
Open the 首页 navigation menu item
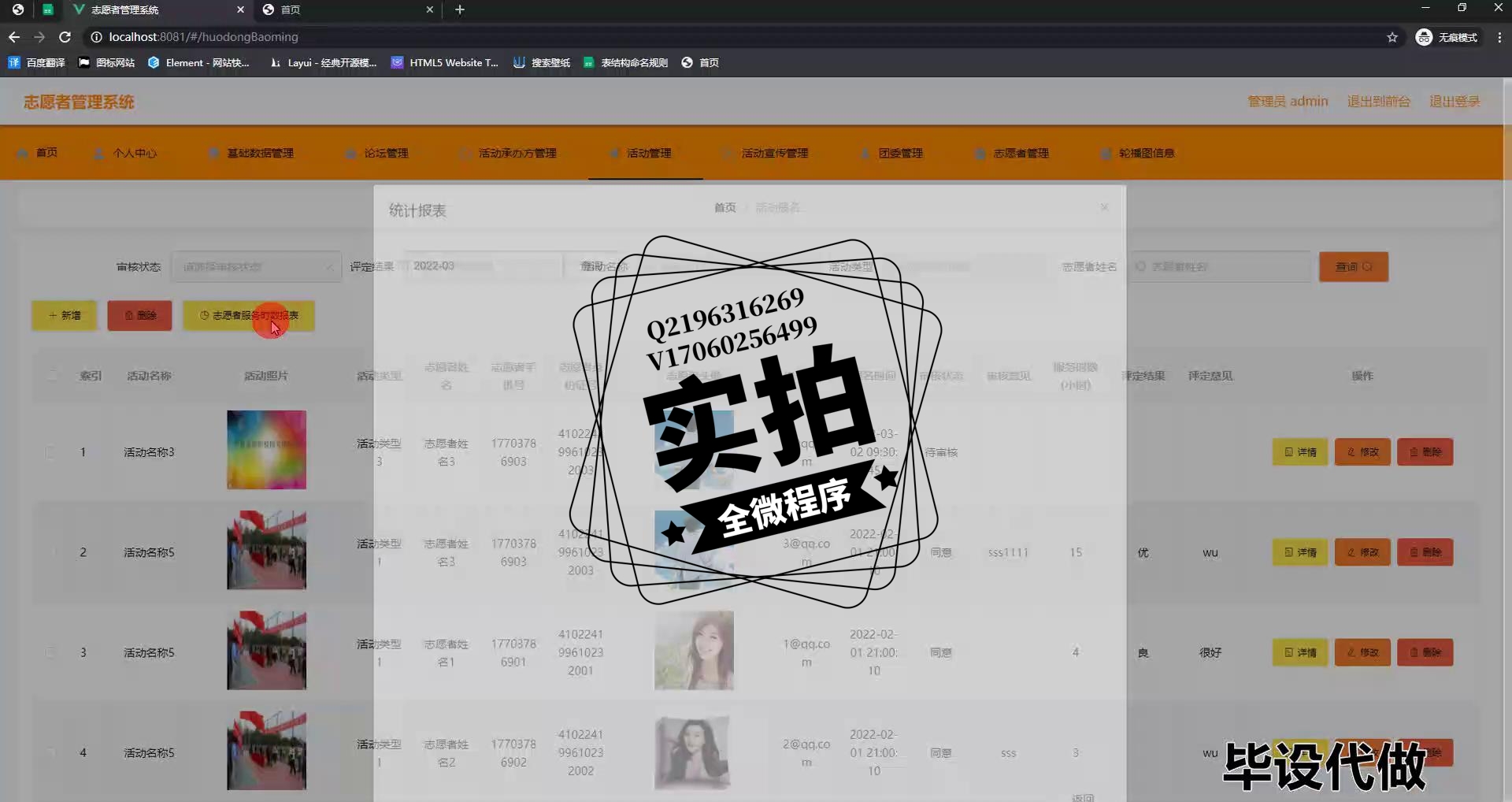pos(38,153)
